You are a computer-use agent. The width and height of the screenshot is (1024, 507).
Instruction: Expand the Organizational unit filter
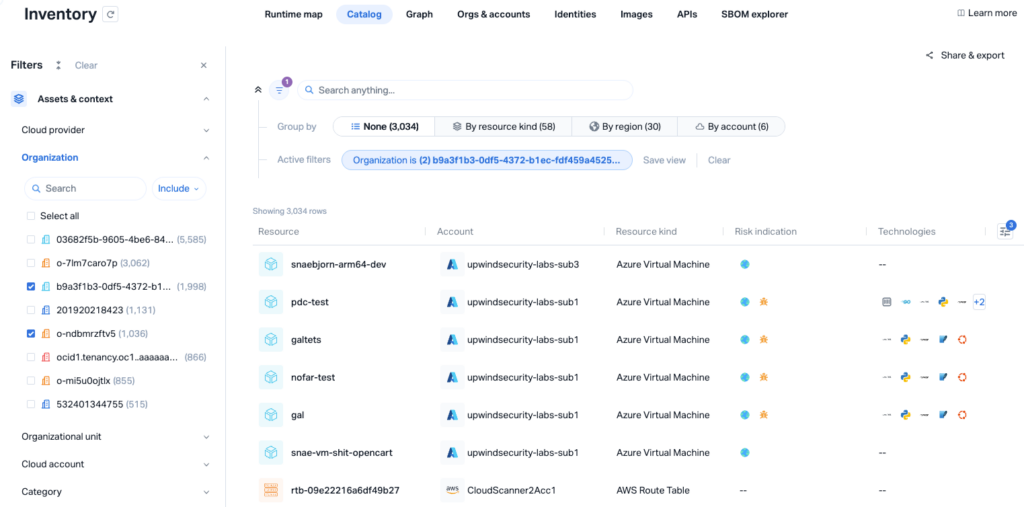(x=206, y=436)
